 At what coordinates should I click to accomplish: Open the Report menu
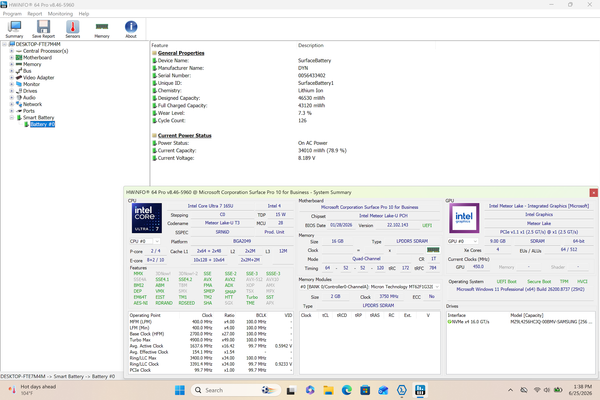(35, 14)
